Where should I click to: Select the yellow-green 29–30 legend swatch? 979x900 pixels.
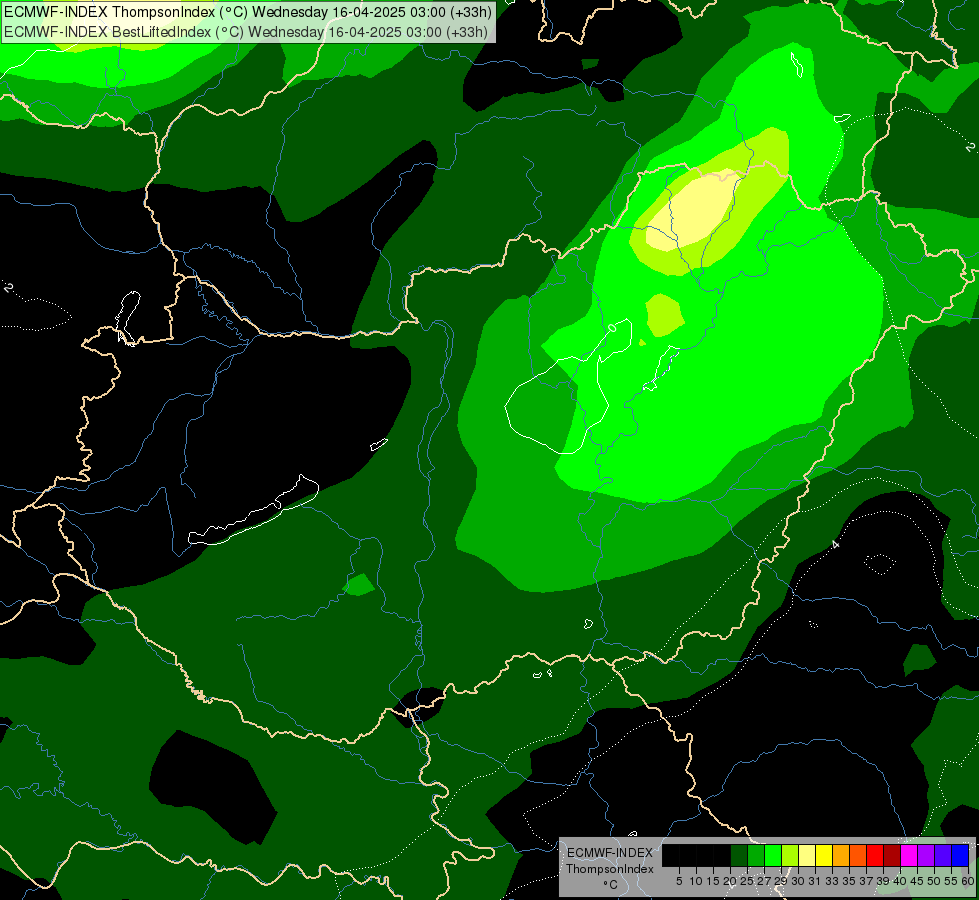pyautogui.click(x=790, y=855)
